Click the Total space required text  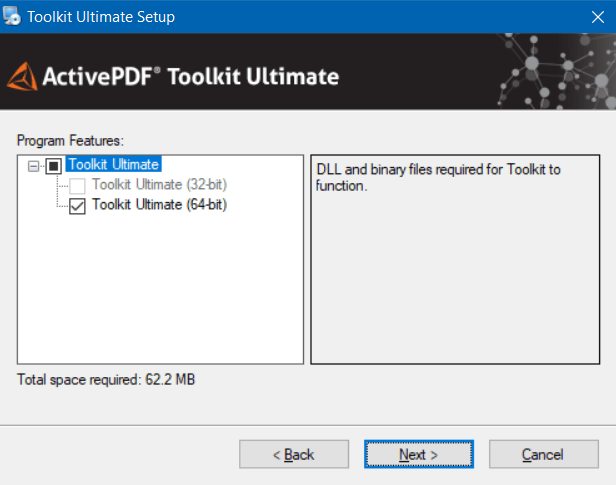[106, 380]
